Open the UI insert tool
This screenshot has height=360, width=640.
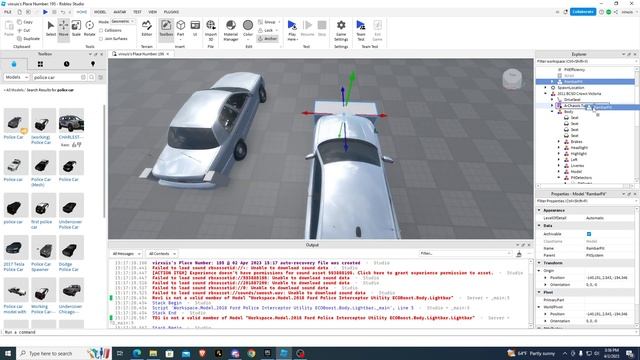[x=195, y=29]
